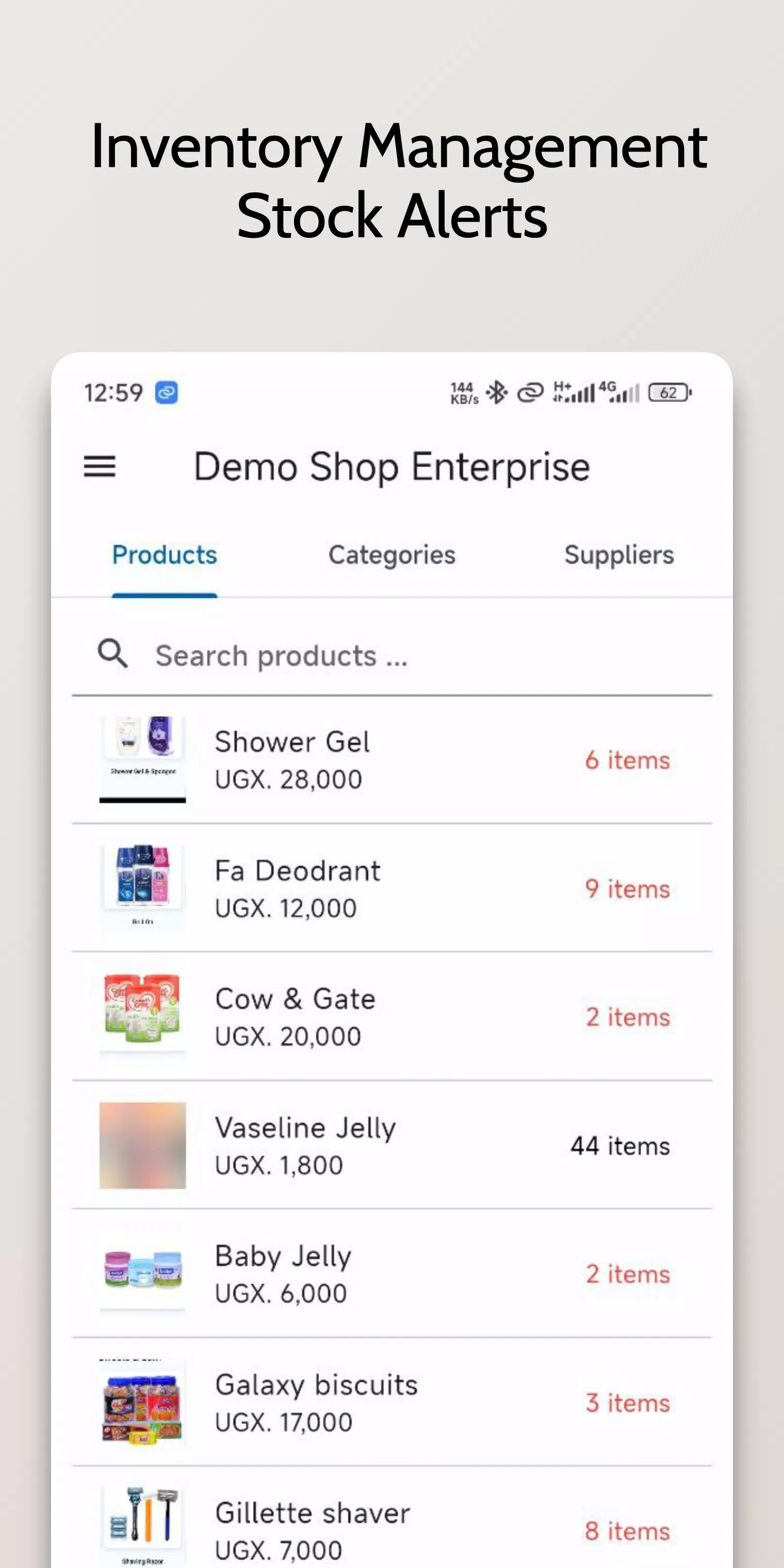The image size is (784, 1568).
Task: Open the hamburger navigation menu
Action: (x=99, y=467)
